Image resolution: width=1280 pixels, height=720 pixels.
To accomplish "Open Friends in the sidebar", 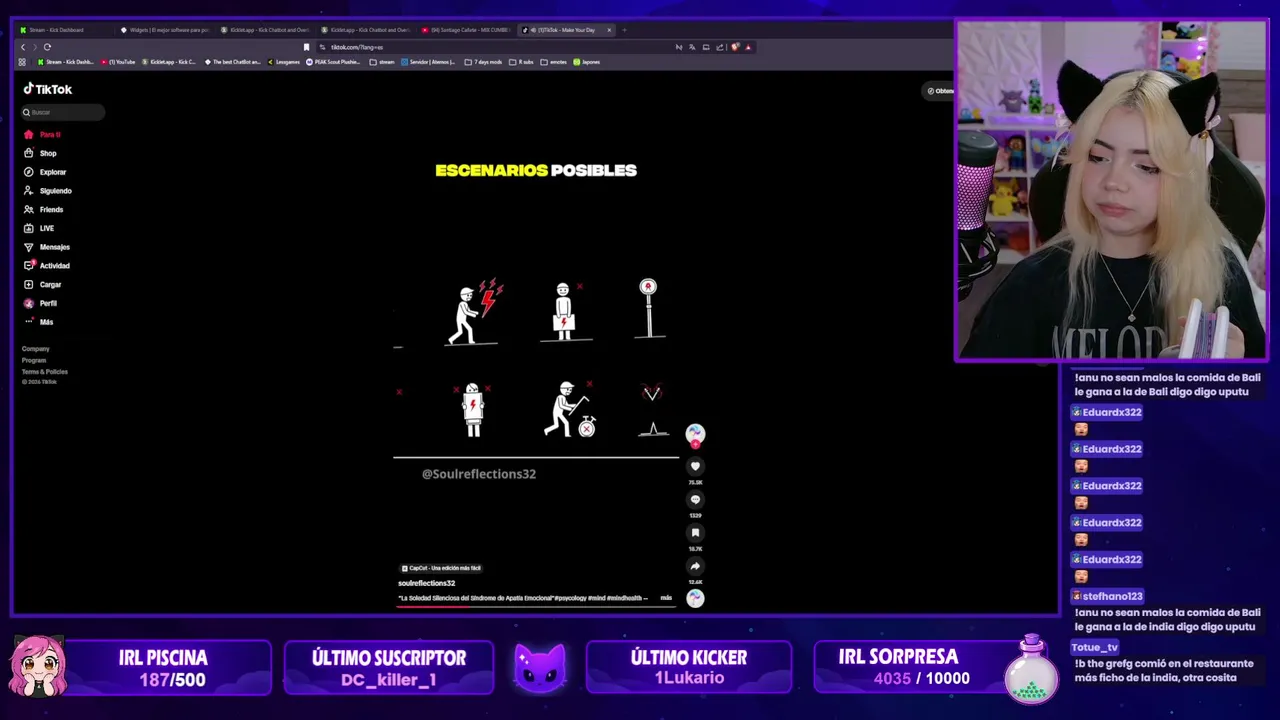I will 44,210.
